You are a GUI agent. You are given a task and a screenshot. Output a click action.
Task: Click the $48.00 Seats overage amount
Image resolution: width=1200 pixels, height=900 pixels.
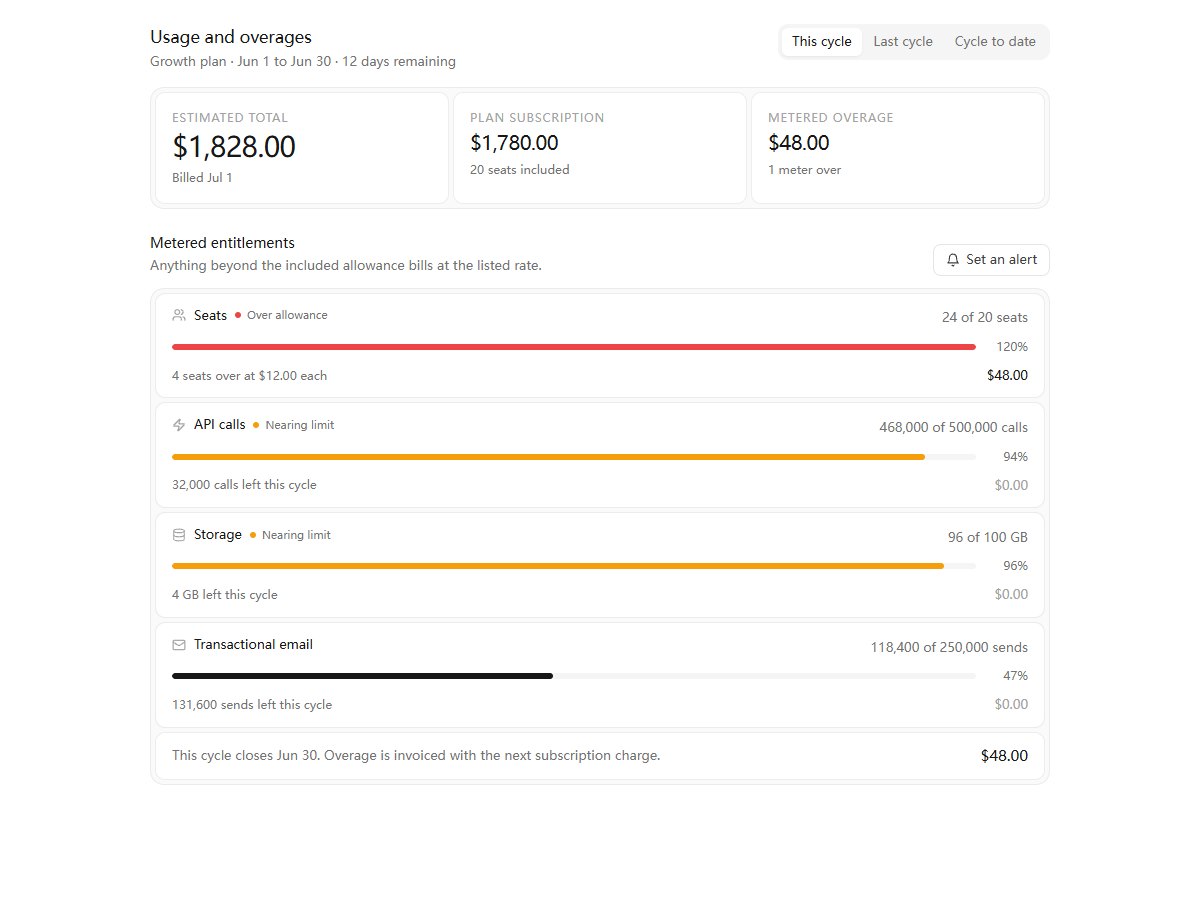(1007, 376)
